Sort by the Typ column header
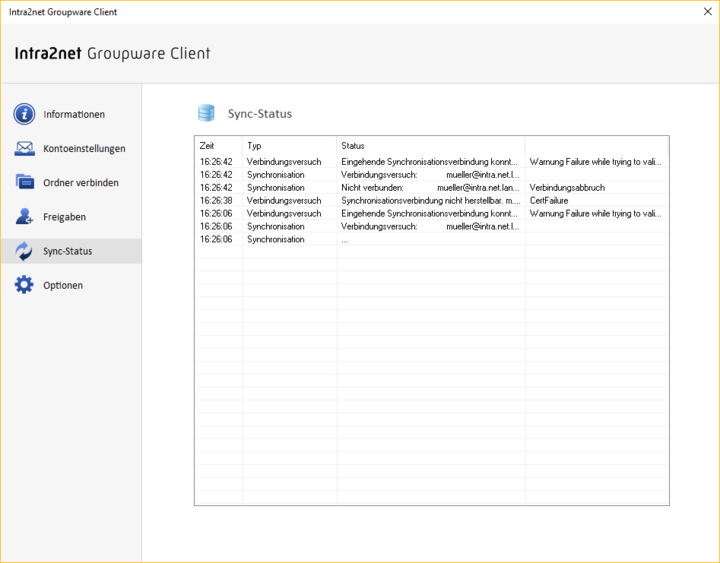Screen dimensions: 720x563 click(x=290, y=146)
